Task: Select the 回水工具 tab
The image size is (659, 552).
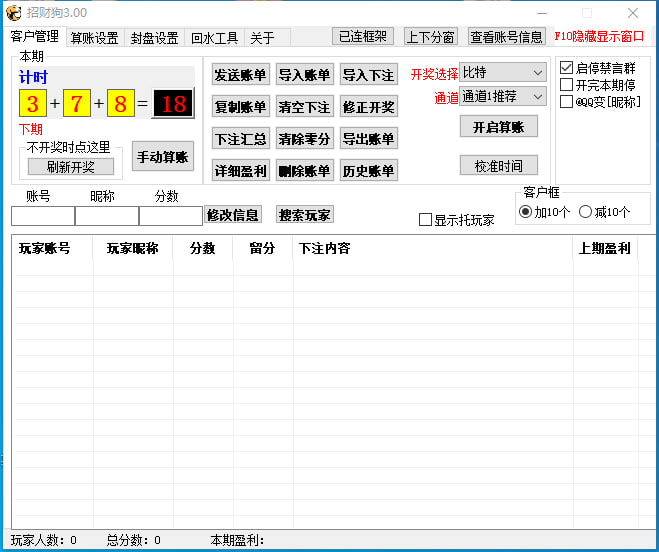Action: 214,38
